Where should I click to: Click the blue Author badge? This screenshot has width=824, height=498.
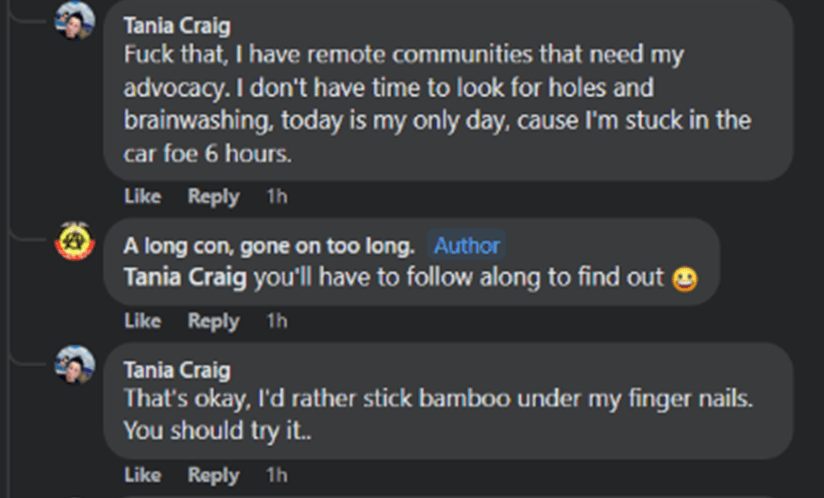coord(467,245)
